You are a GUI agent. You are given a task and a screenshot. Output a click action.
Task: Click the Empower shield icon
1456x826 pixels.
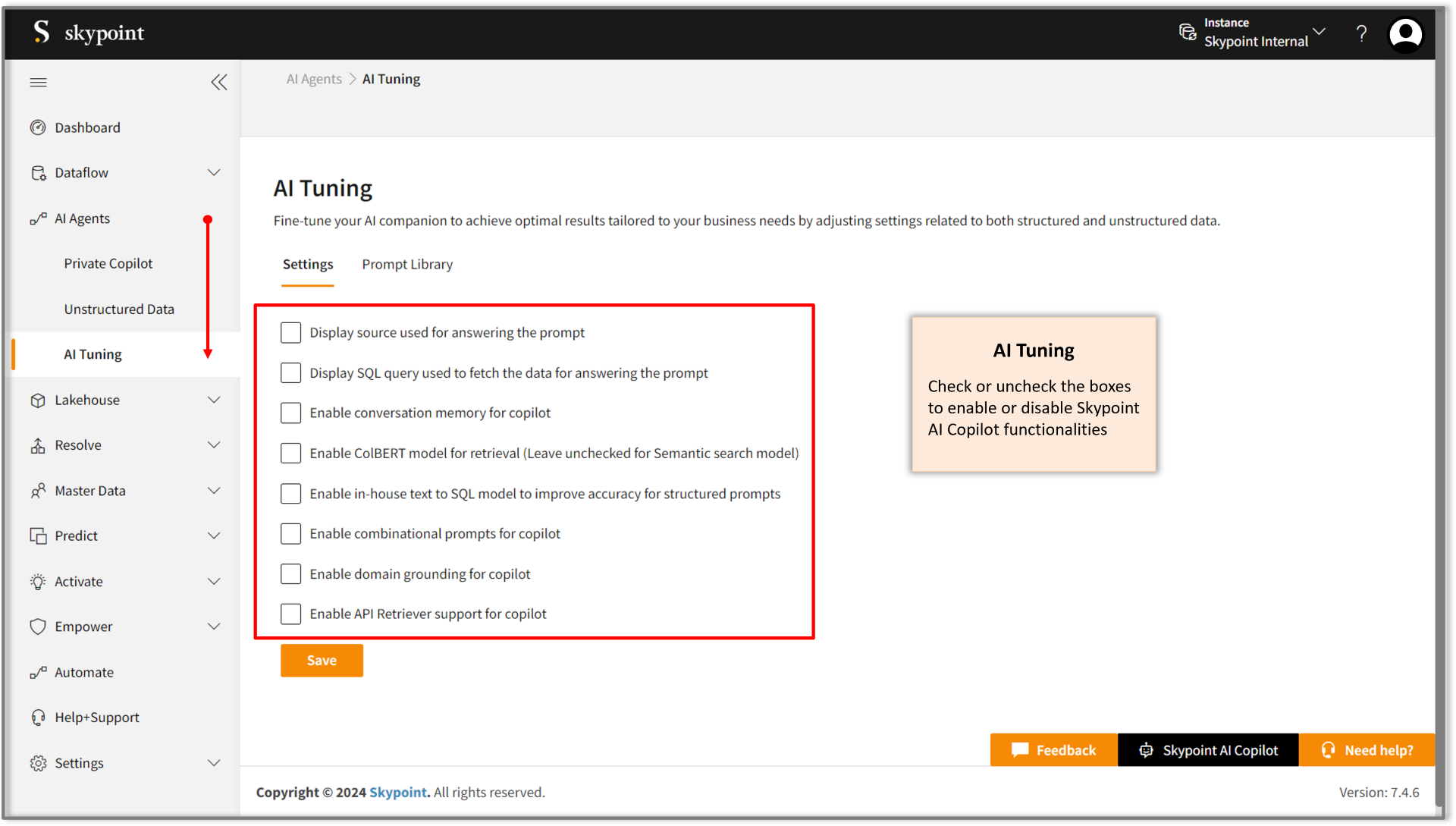(38, 627)
